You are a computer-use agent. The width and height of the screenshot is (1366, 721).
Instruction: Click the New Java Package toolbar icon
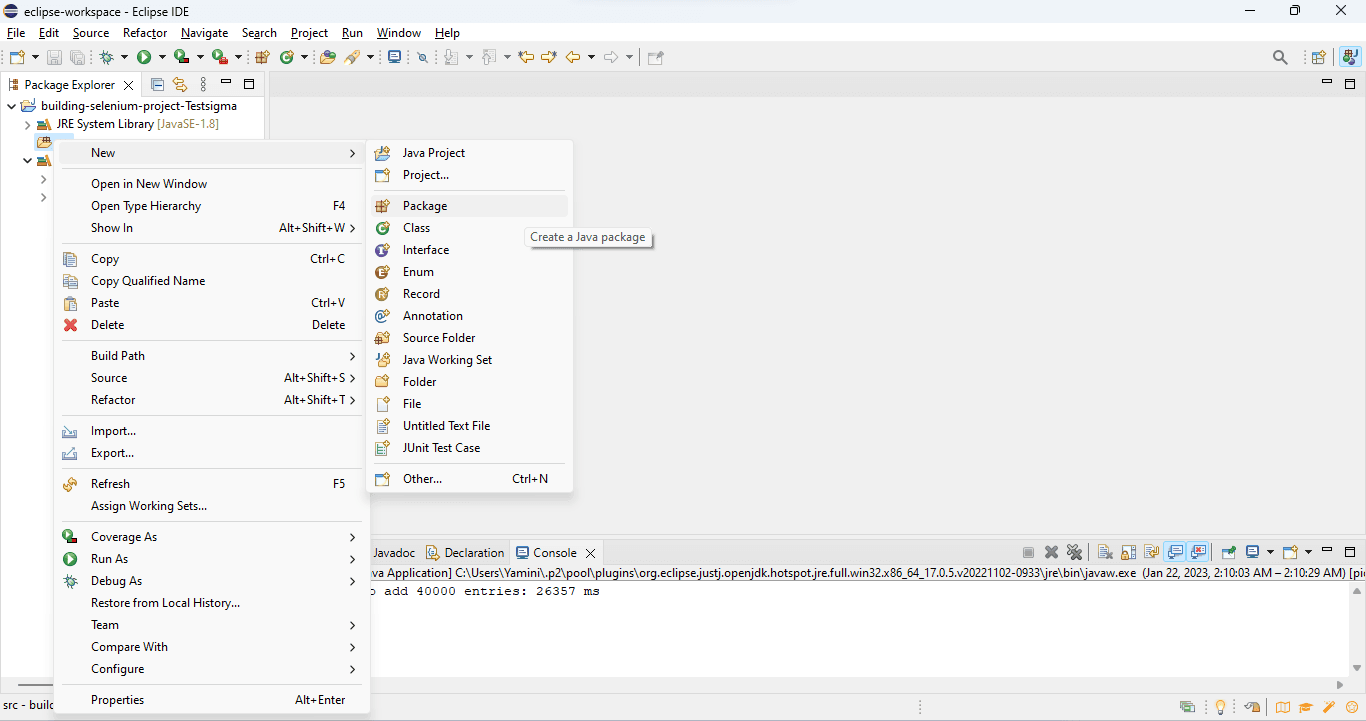tap(263, 57)
